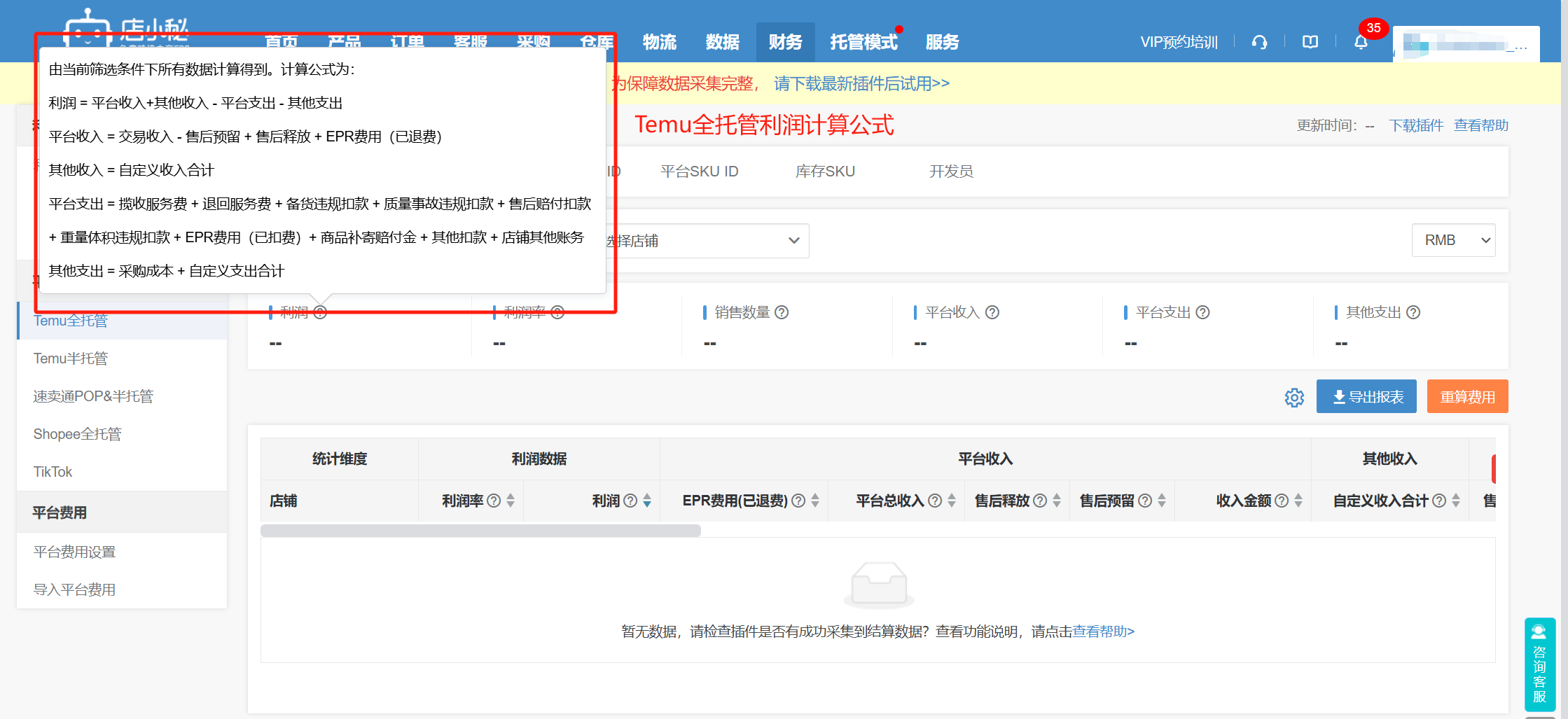Open the 托管模式 top menu
Image resolution: width=1568 pixels, height=719 pixels.
863,42
